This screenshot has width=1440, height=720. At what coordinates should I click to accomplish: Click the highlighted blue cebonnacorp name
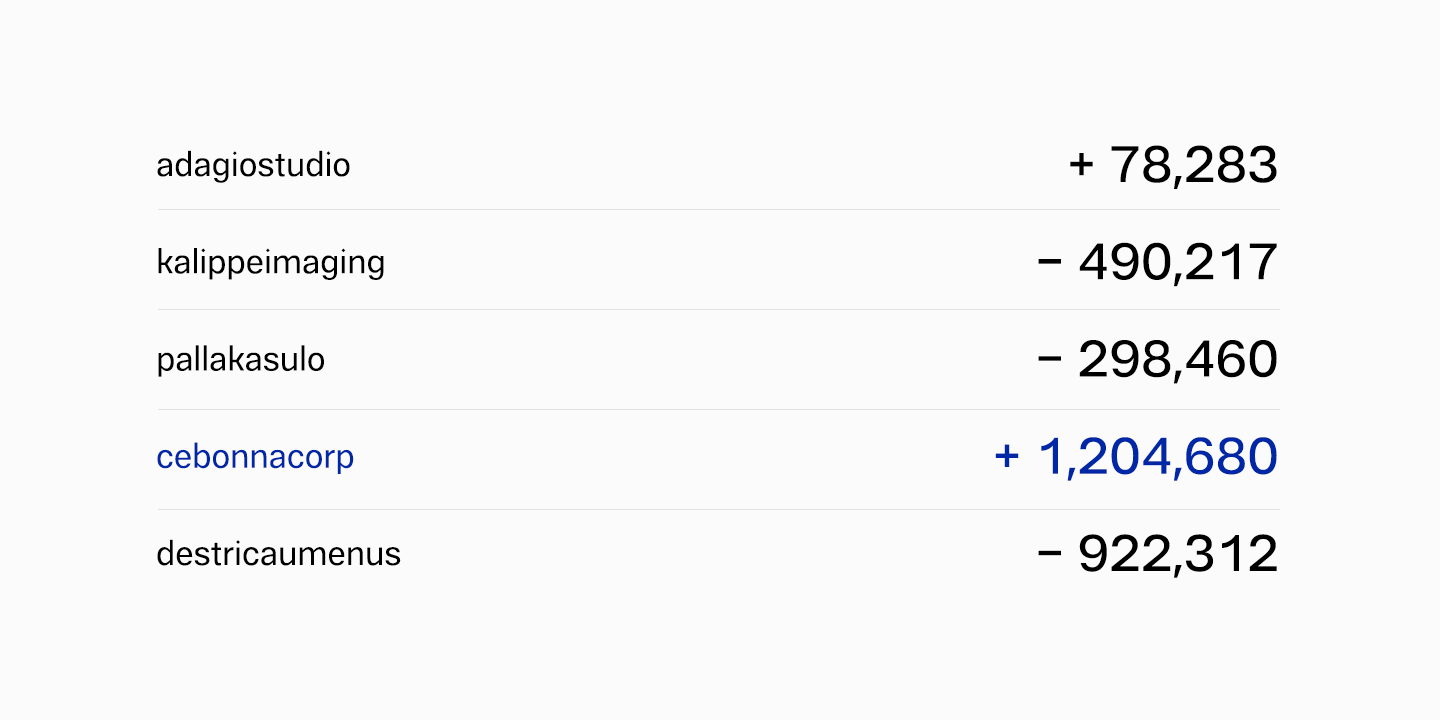255,457
